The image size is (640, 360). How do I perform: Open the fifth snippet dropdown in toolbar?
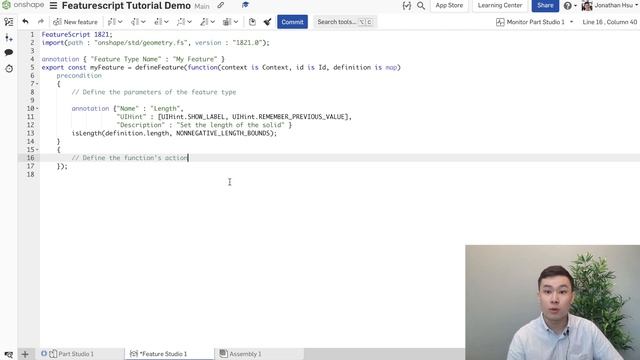[x=207, y=22]
